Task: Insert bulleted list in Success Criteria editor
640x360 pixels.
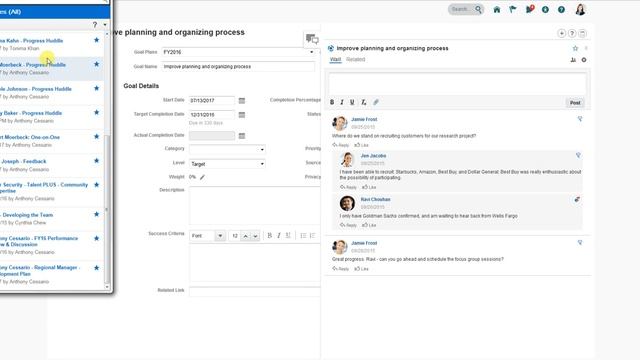Action: pyautogui.click(x=303, y=236)
